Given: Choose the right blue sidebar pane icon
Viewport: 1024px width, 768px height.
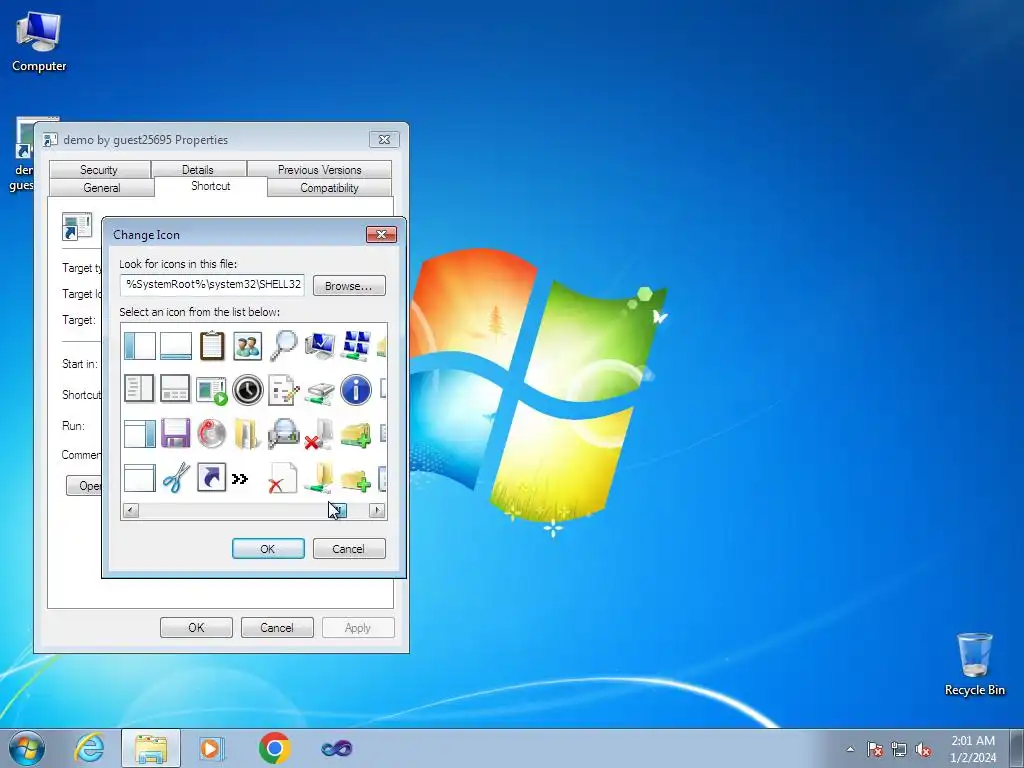Looking at the screenshot, I should (x=140, y=434).
